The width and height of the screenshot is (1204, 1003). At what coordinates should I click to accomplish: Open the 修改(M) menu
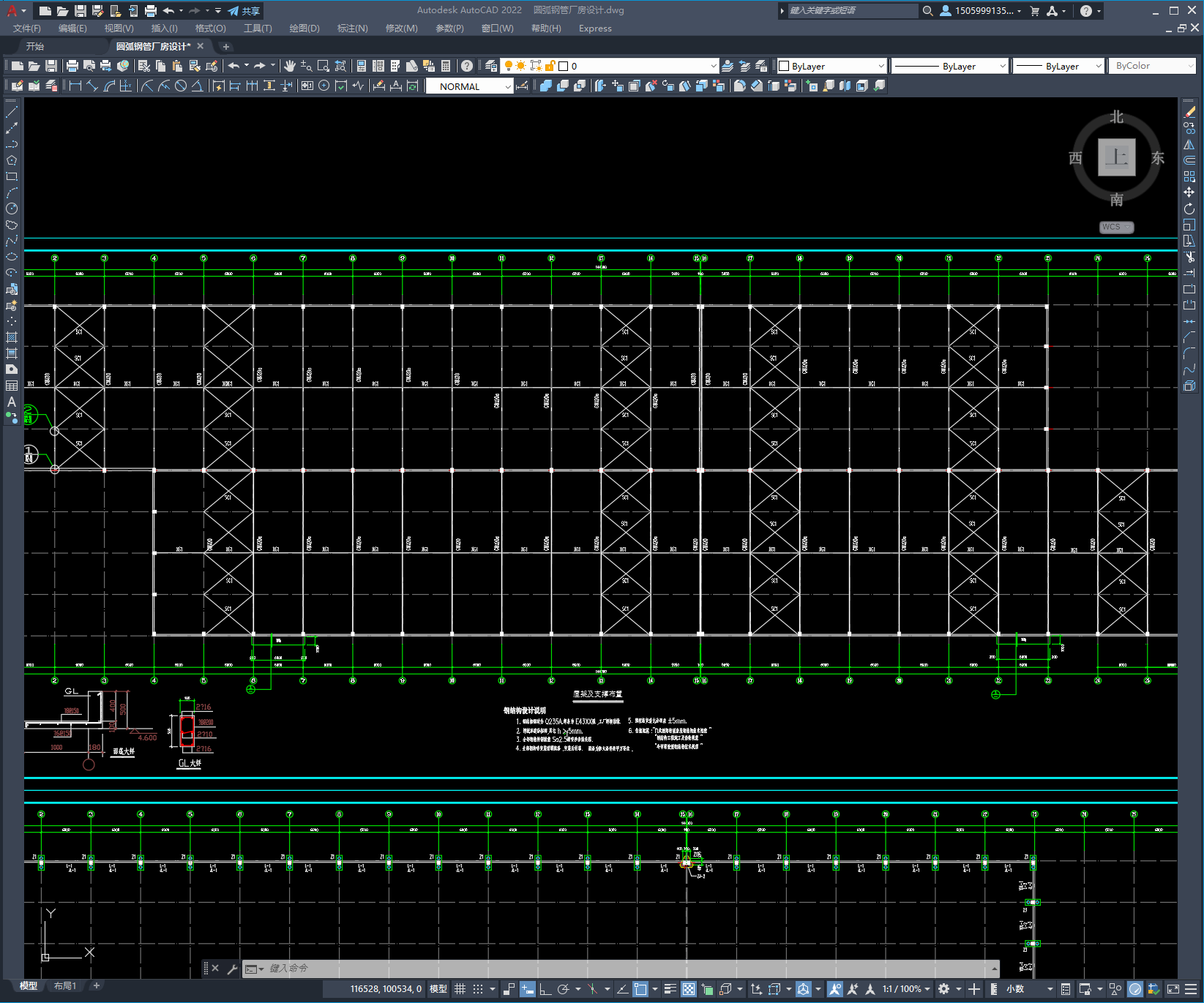point(401,29)
